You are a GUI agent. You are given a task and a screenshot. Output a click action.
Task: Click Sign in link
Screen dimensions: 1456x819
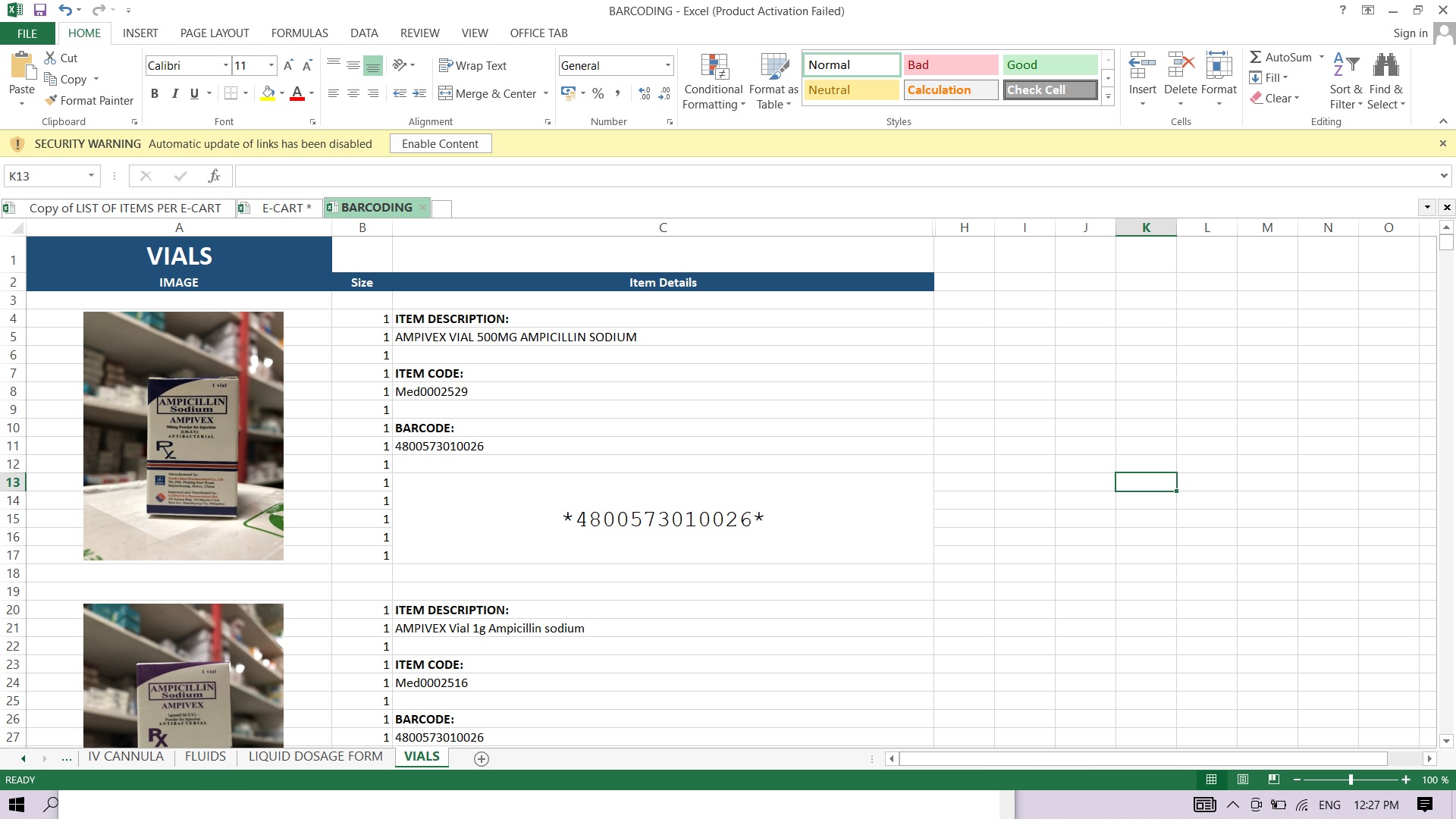pyautogui.click(x=1410, y=33)
